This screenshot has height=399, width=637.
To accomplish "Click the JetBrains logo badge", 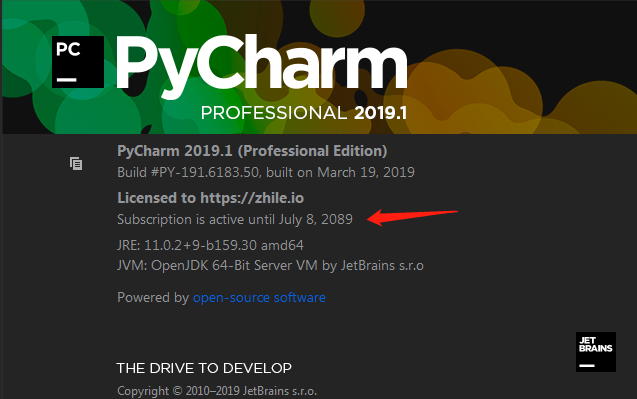I will tap(596, 352).
